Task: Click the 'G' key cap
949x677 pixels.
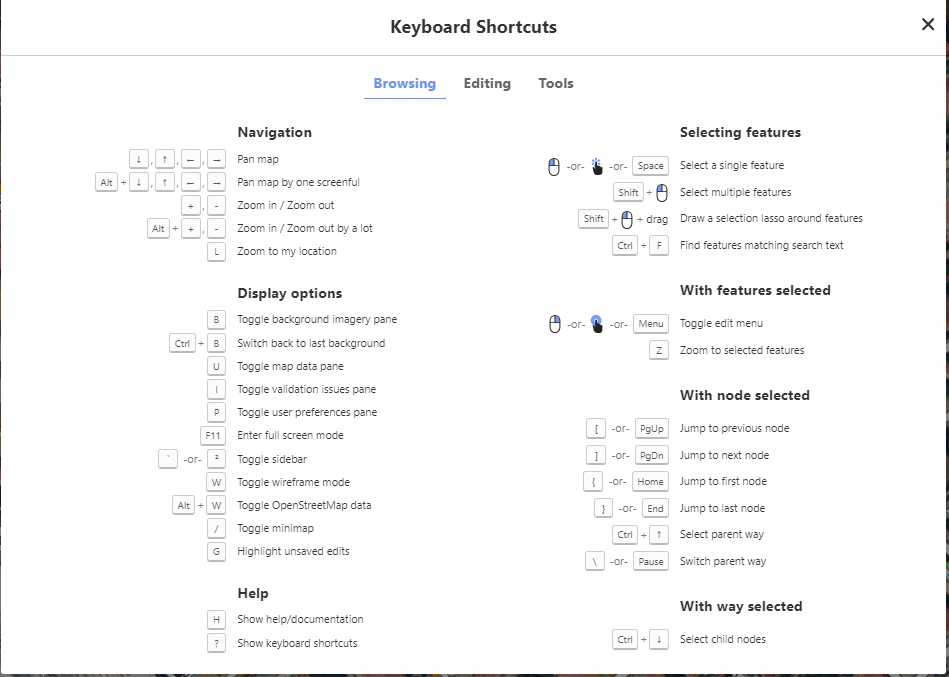Action: [216, 552]
